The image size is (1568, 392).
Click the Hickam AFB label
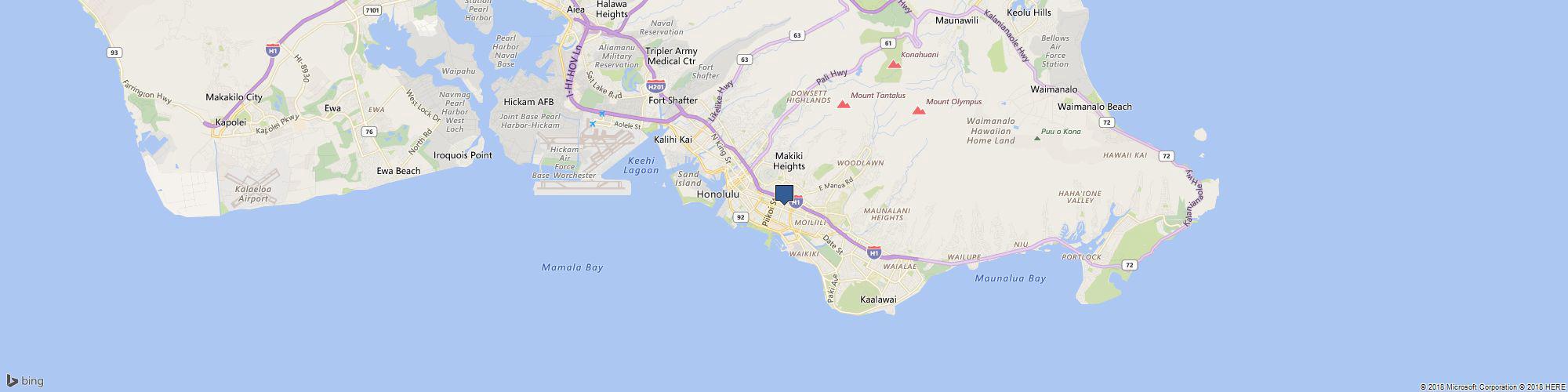tap(528, 102)
